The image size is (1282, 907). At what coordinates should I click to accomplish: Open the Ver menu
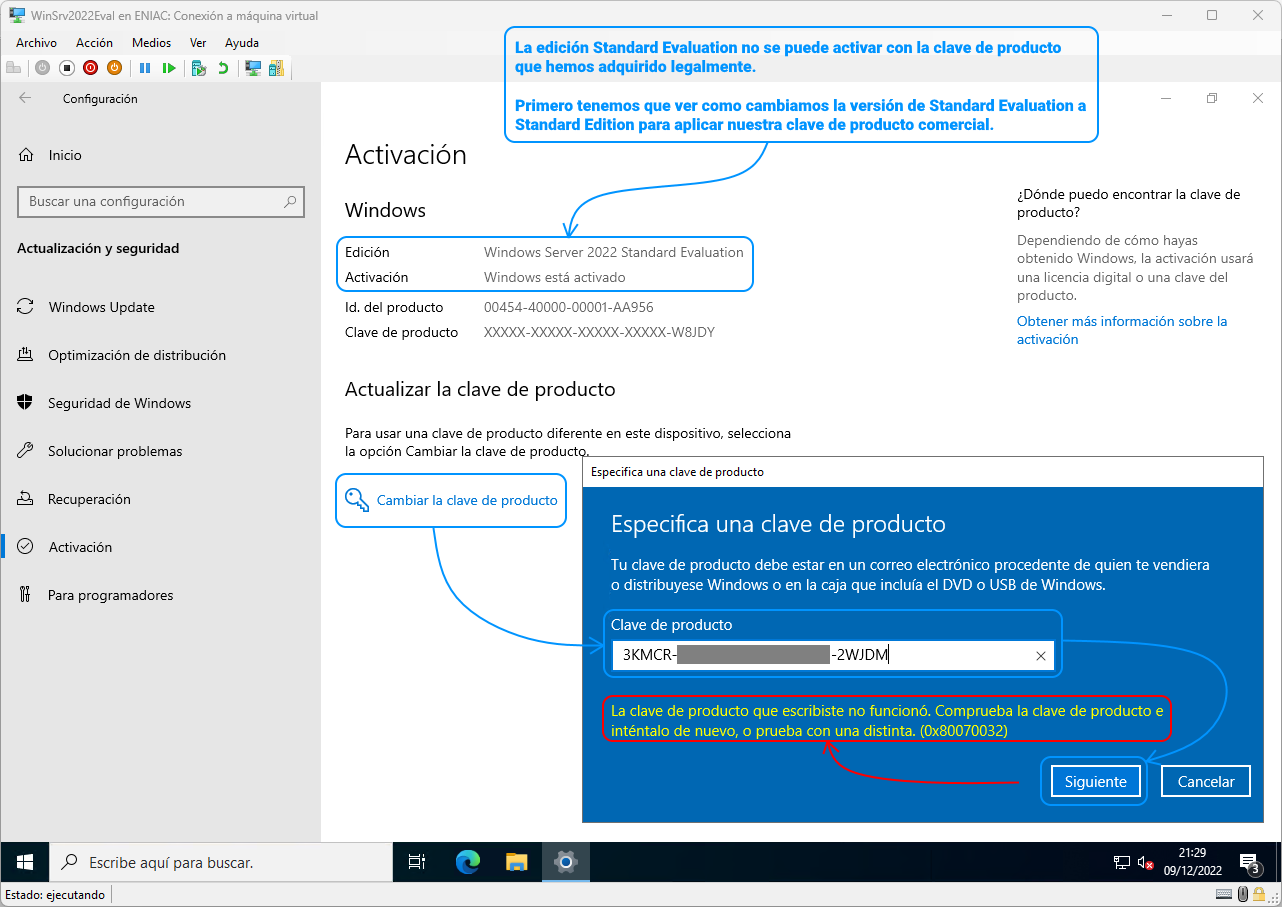point(198,43)
